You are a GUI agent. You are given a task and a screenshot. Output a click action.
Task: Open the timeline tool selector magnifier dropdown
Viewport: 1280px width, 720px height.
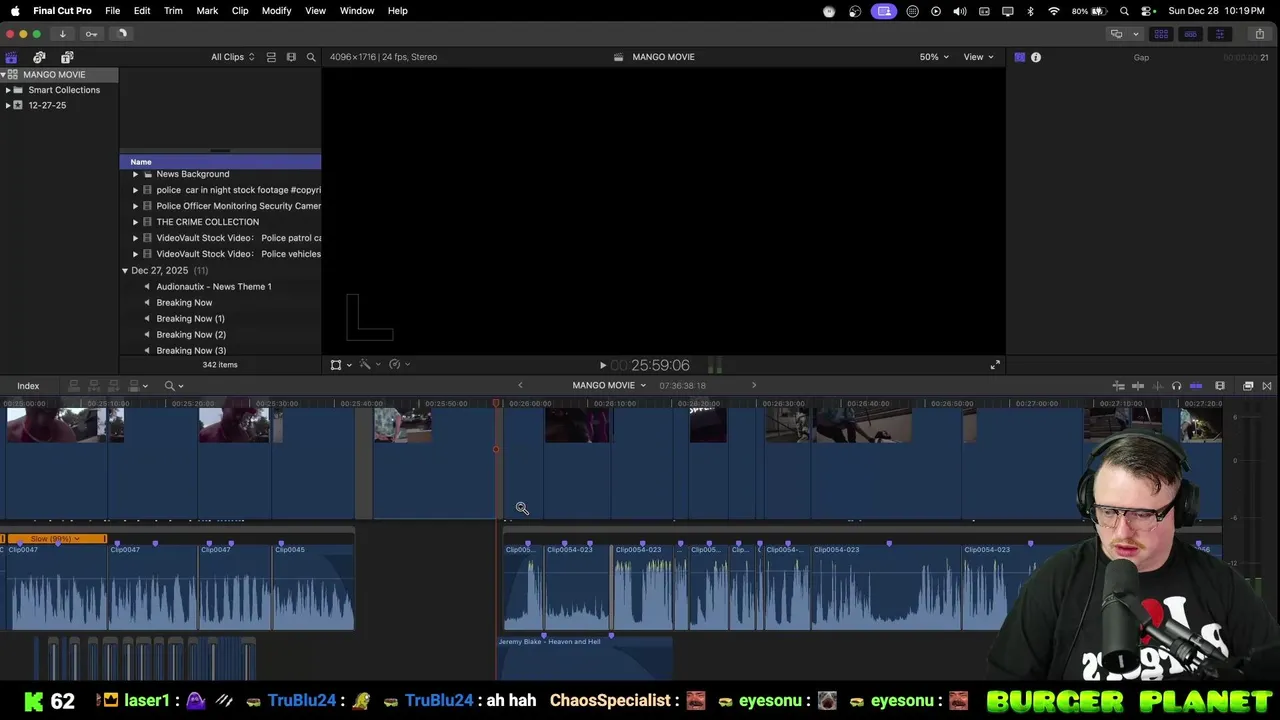pos(174,386)
